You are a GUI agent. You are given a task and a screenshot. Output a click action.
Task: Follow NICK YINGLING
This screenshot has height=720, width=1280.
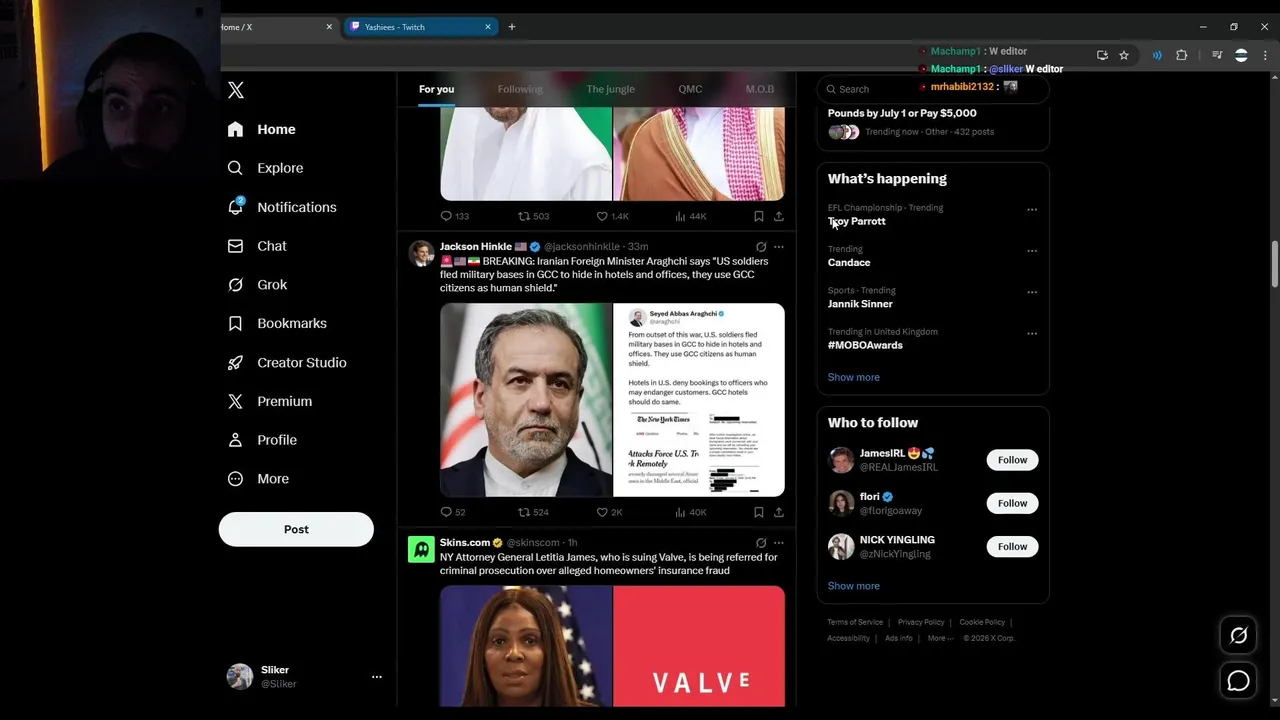1012,546
